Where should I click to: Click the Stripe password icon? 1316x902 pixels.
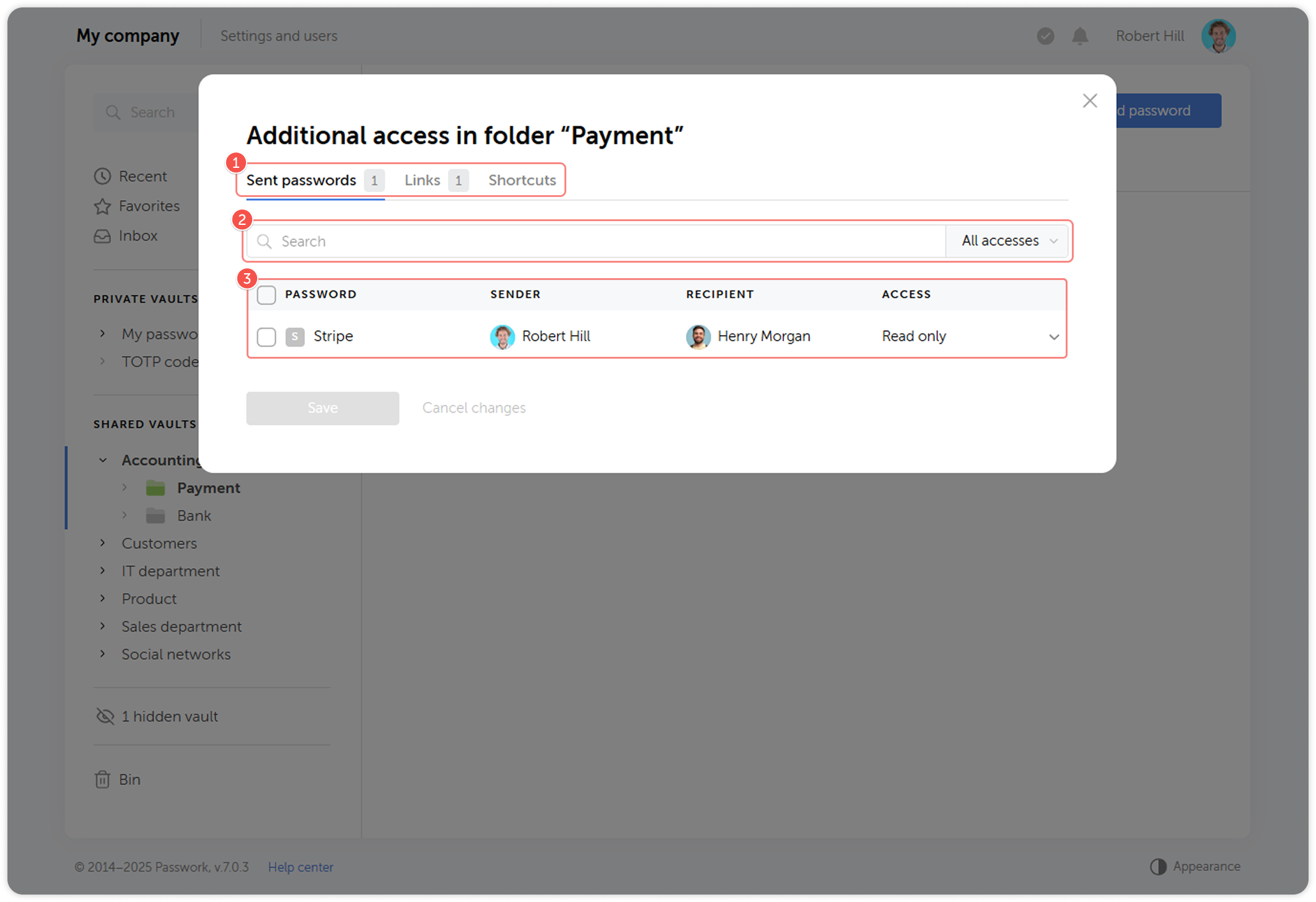[x=294, y=336]
